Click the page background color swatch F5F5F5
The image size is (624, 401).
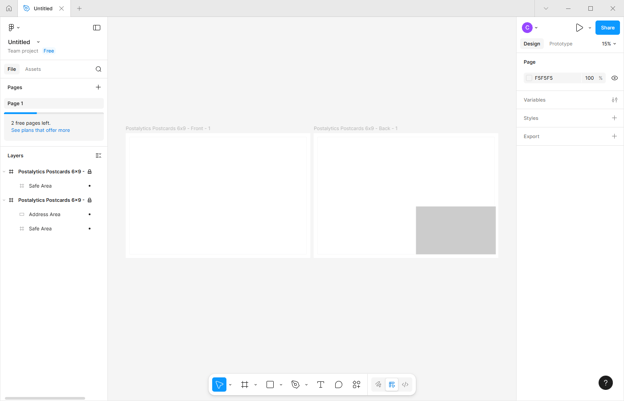(529, 78)
